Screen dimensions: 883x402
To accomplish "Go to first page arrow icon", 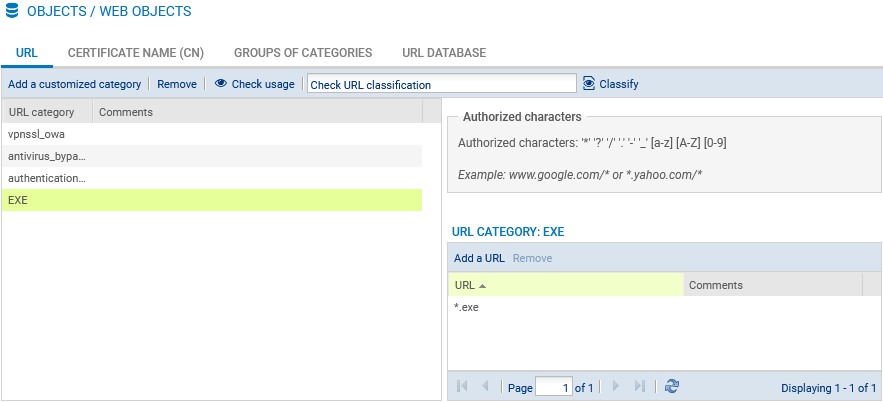I will 462,386.
